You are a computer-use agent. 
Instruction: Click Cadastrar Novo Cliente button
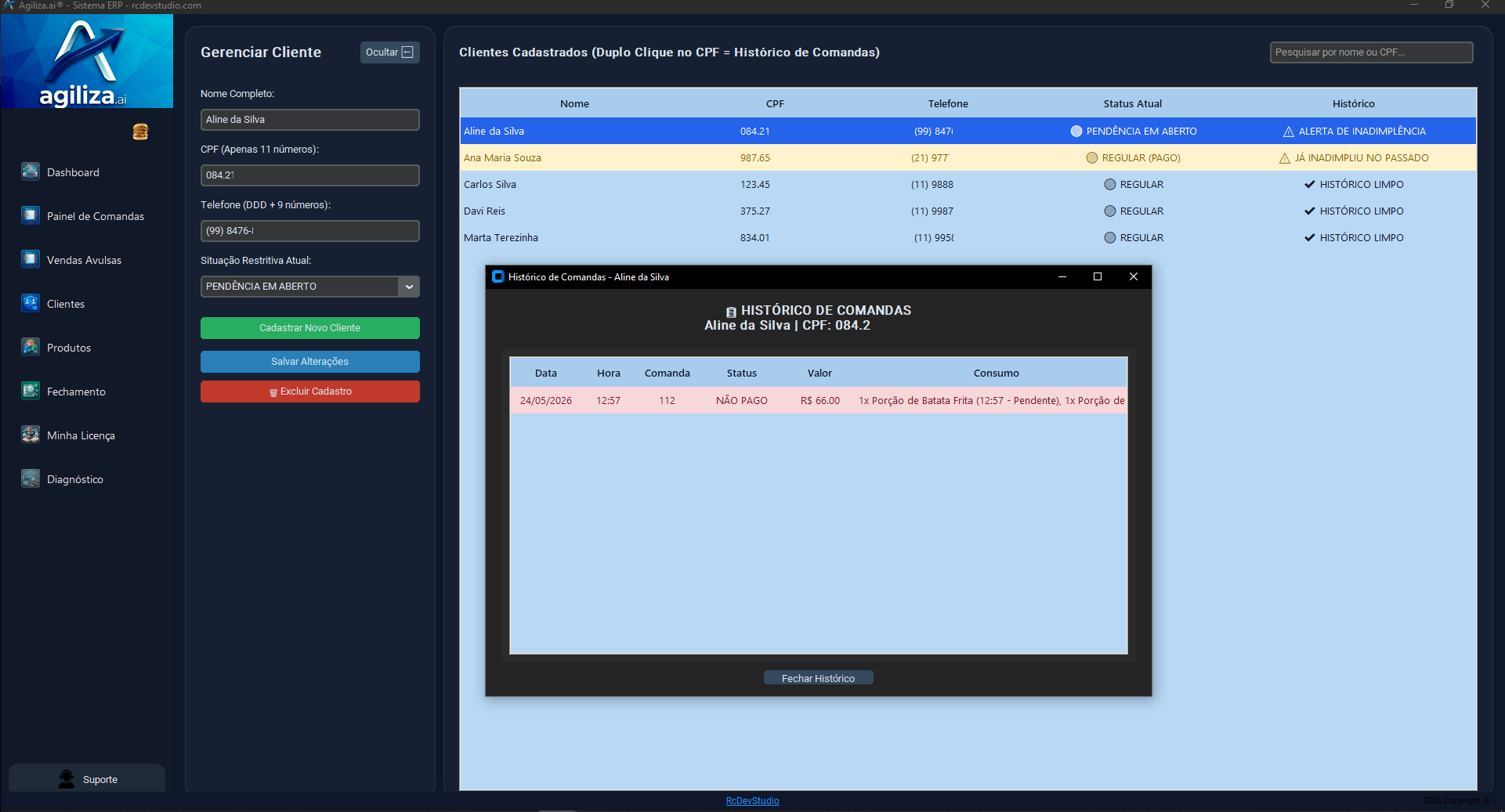click(310, 328)
